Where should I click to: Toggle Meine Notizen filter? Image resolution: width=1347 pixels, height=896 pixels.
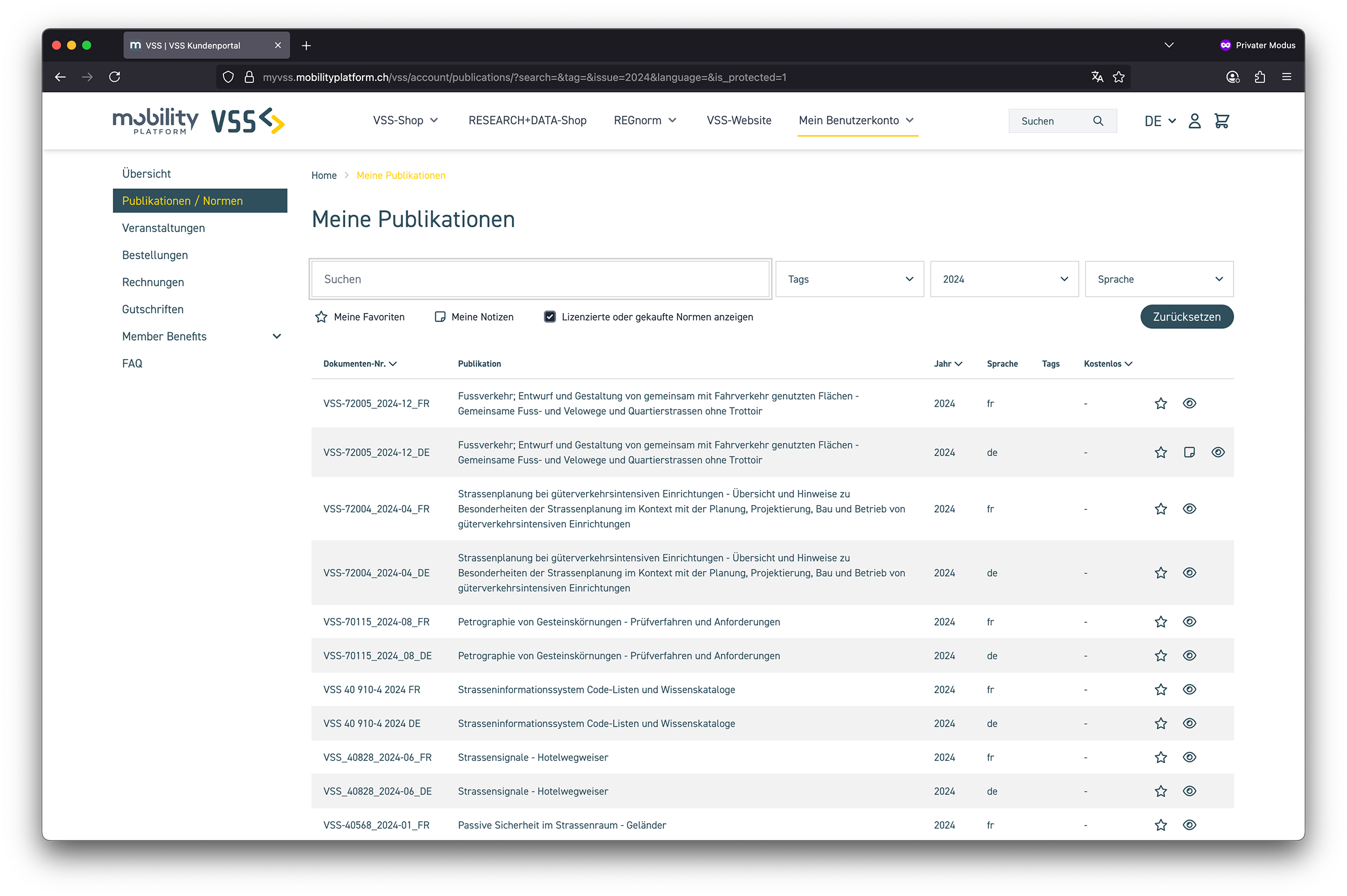[x=474, y=317]
